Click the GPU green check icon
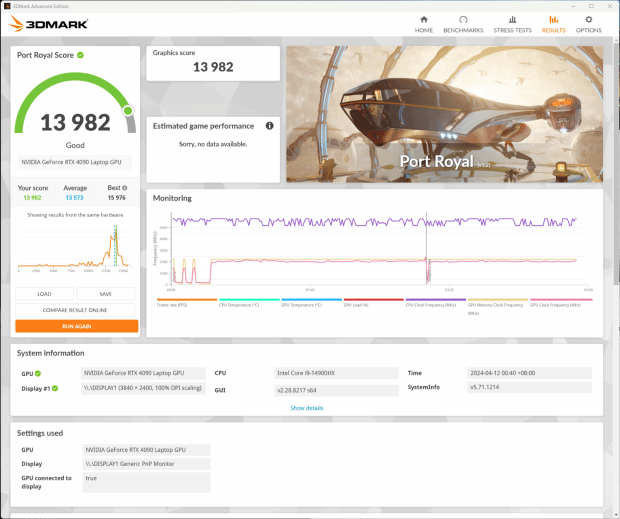This screenshot has width=620, height=519. pyautogui.click(x=38, y=373)
